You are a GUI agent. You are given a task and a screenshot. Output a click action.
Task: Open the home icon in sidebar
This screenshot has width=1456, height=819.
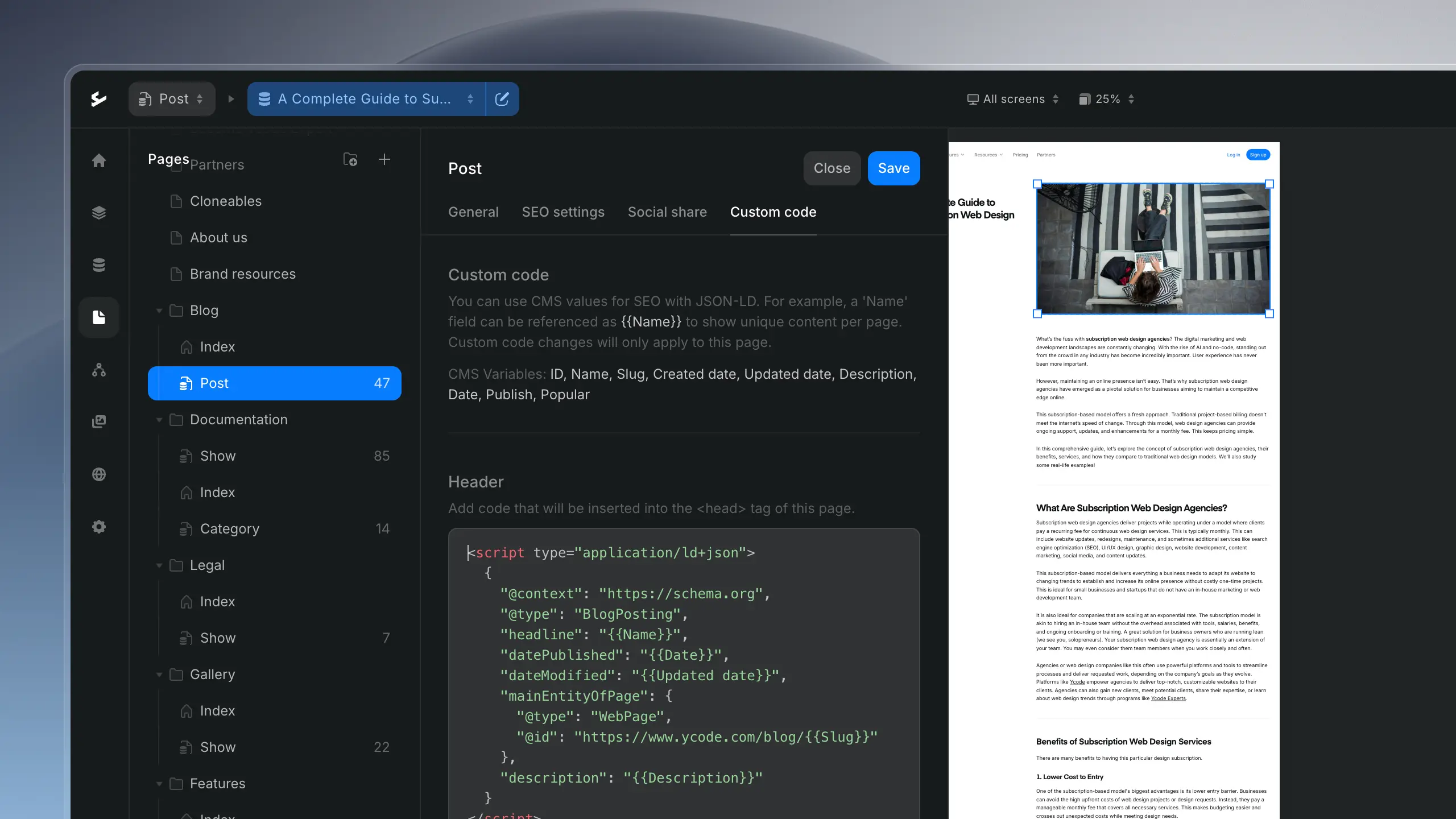tap(99, 161)
